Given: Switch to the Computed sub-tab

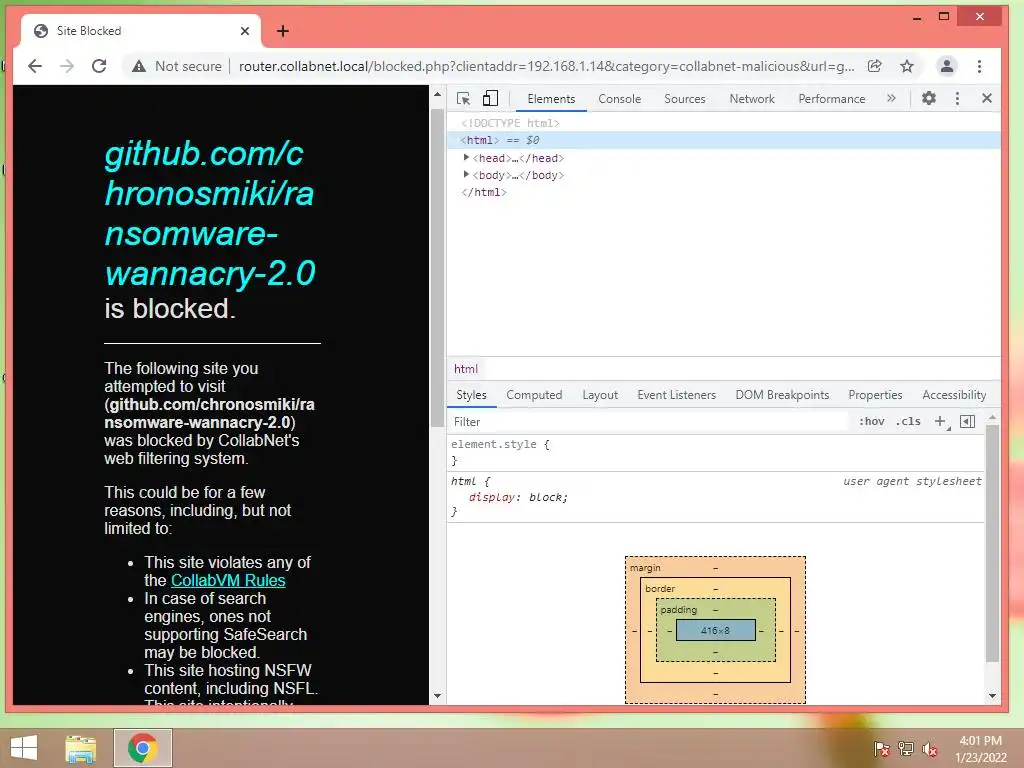Looking at the screenshot, I should [x=534, y=395].
